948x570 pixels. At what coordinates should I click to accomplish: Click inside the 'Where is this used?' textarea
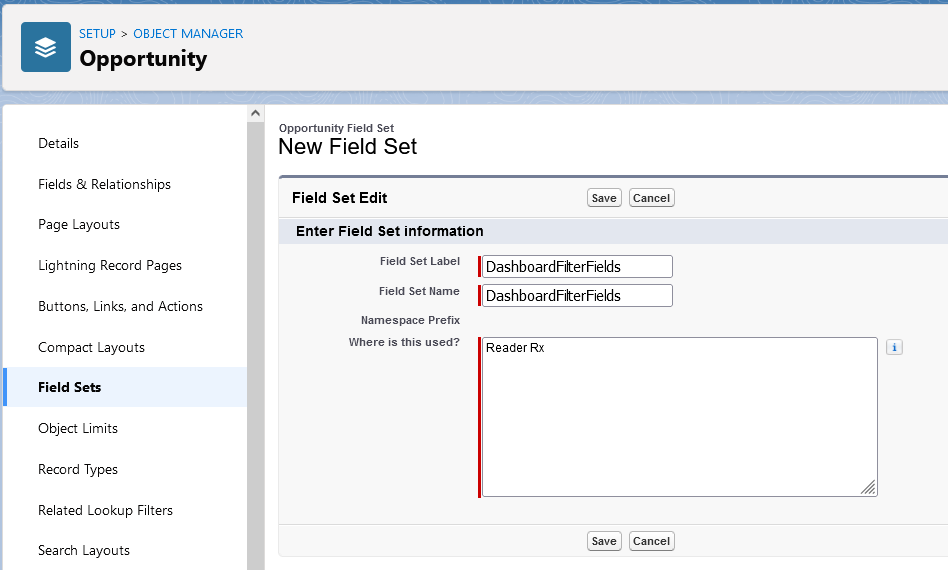pyautogui.click(x=679, y=417)
